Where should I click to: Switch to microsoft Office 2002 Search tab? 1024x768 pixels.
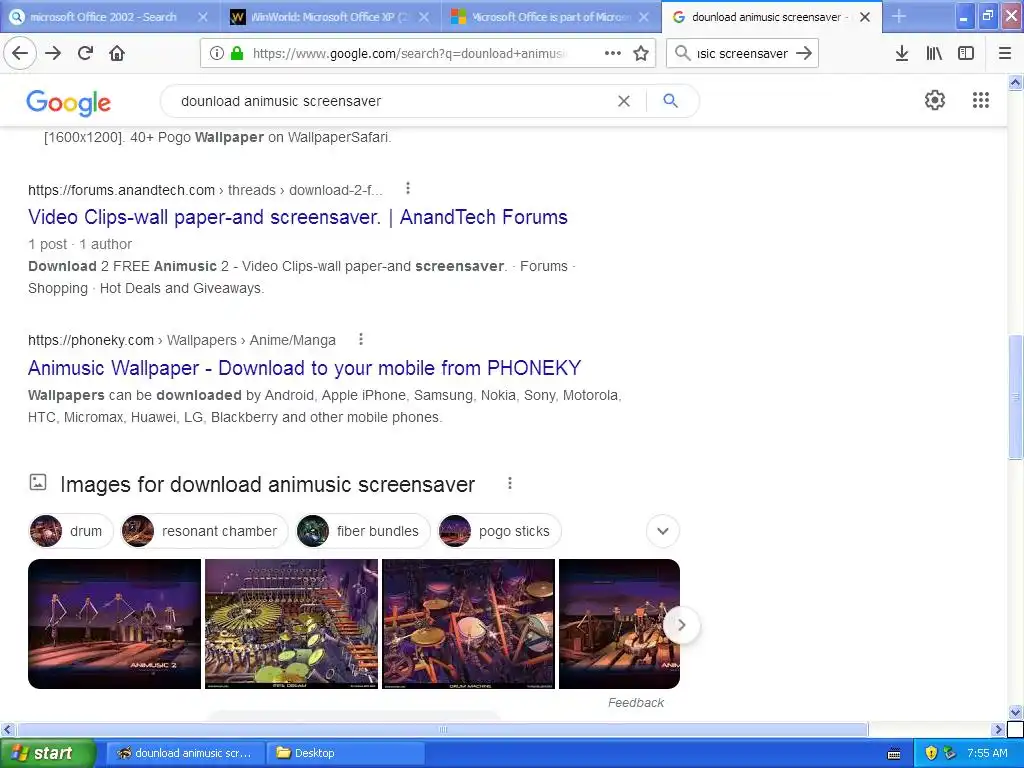point(110,17)
